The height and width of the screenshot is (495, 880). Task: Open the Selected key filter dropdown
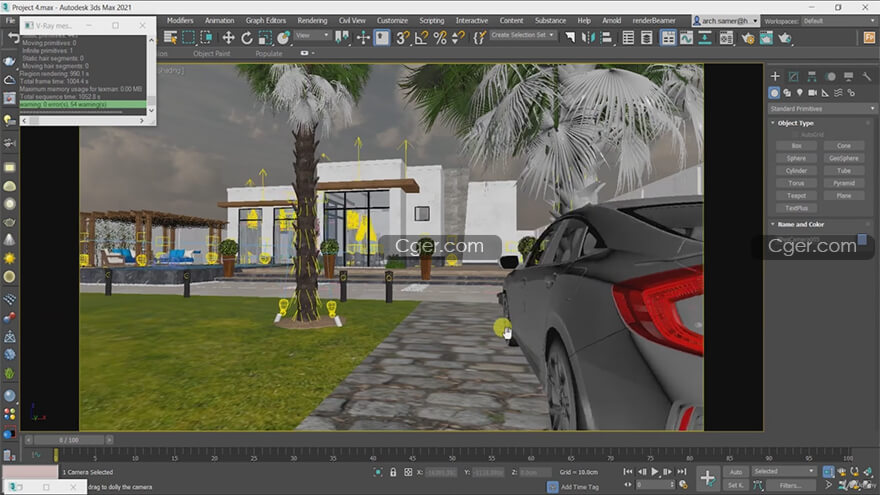784,471
